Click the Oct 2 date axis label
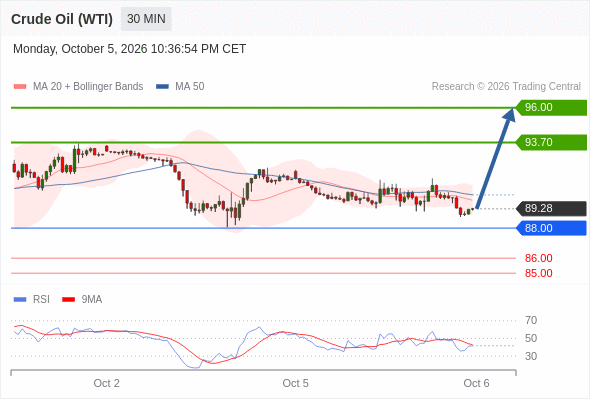Viewport: 590px width, 400px height. click(106, 383)
